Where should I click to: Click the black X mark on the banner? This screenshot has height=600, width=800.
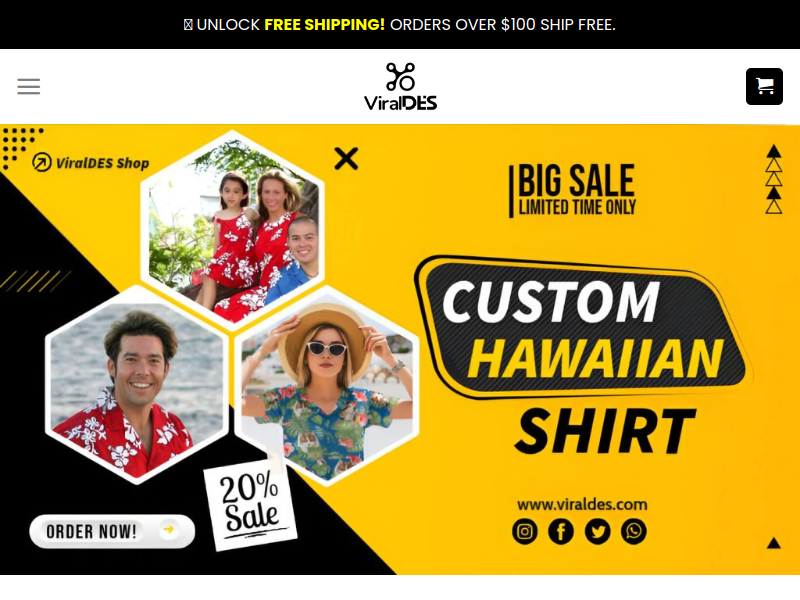click(346, 159)
